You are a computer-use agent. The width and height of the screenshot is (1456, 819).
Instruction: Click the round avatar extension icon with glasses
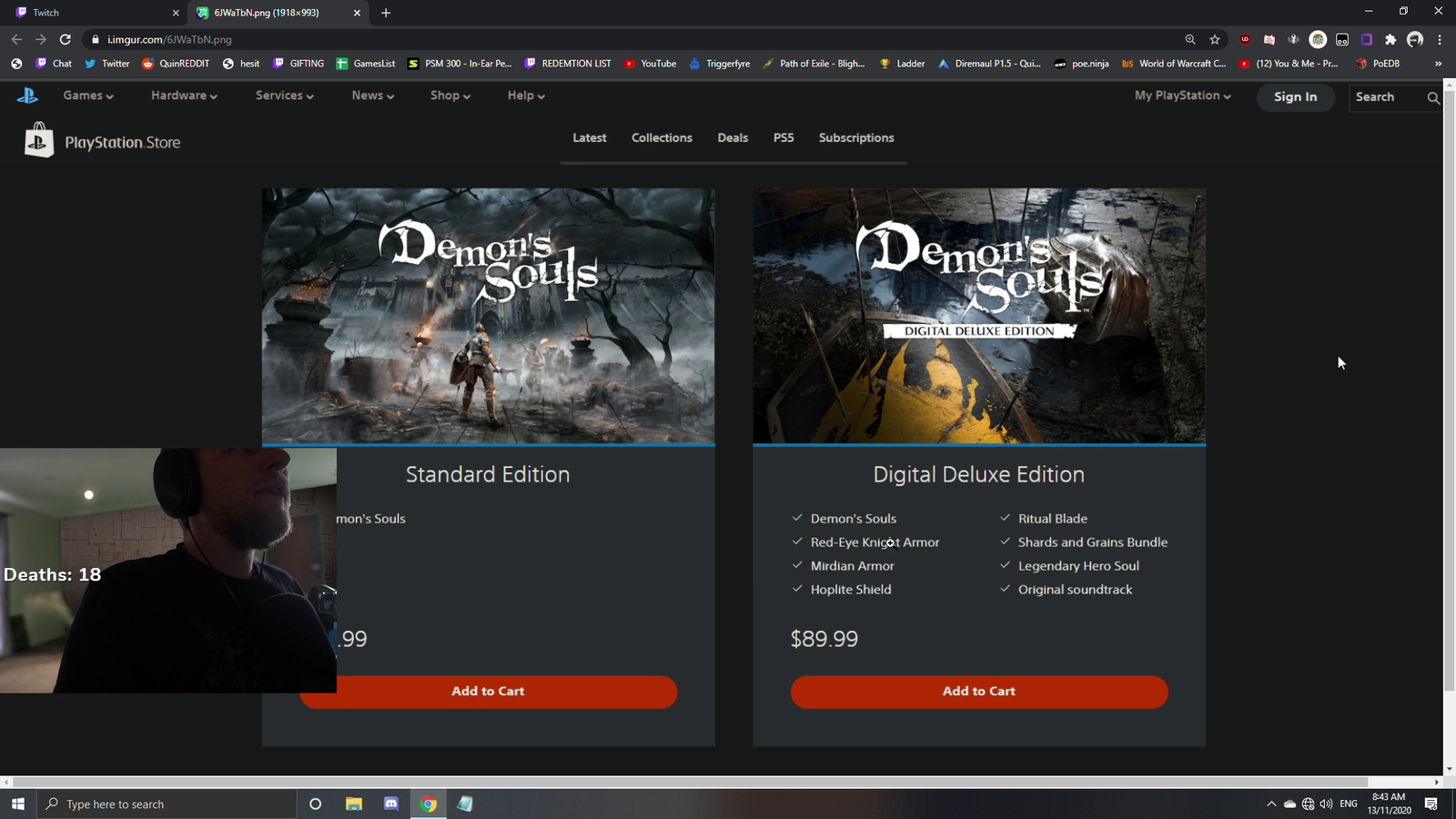coord(1318,39)
